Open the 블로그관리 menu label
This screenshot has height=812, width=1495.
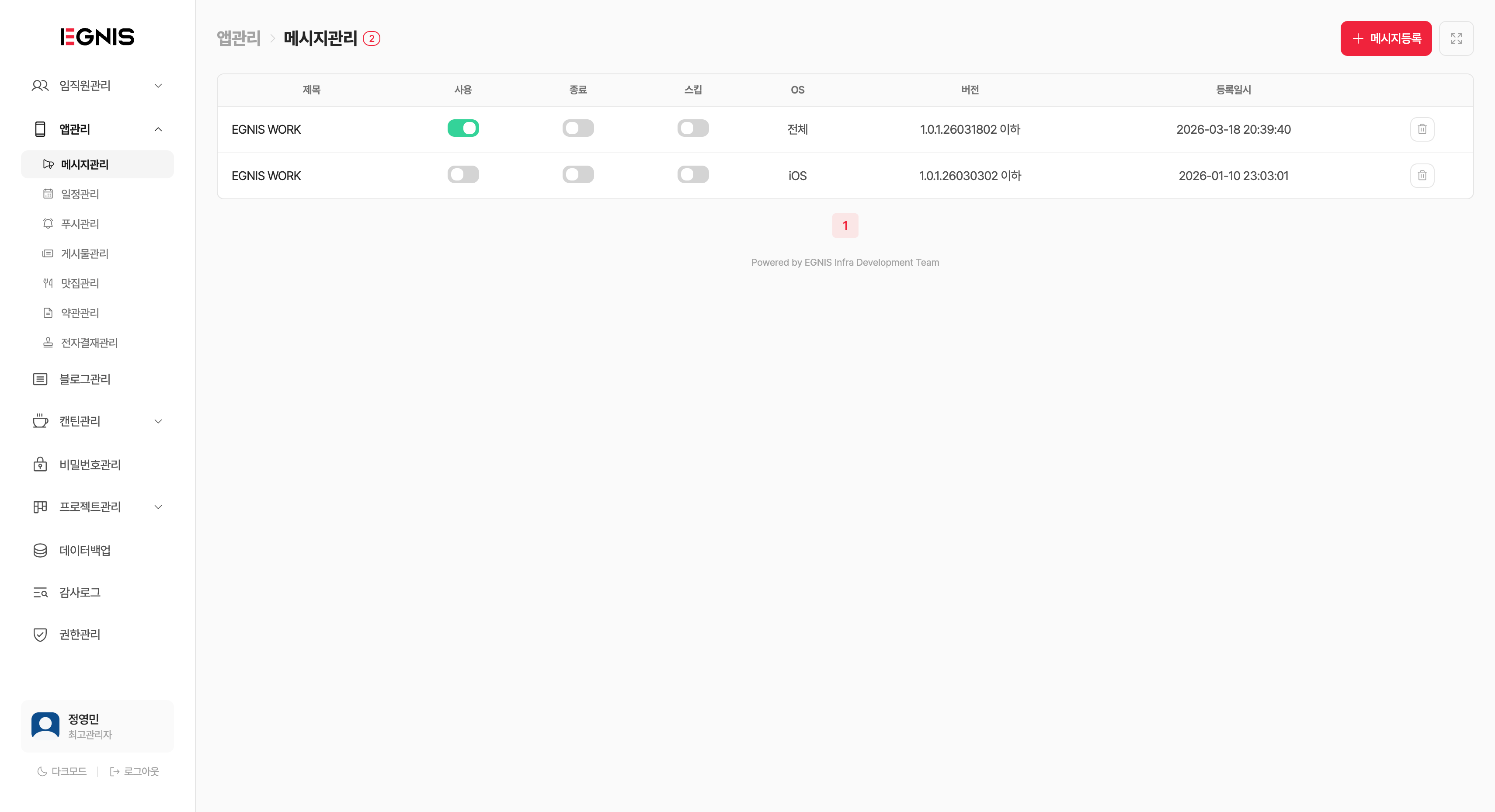(85, 379)
